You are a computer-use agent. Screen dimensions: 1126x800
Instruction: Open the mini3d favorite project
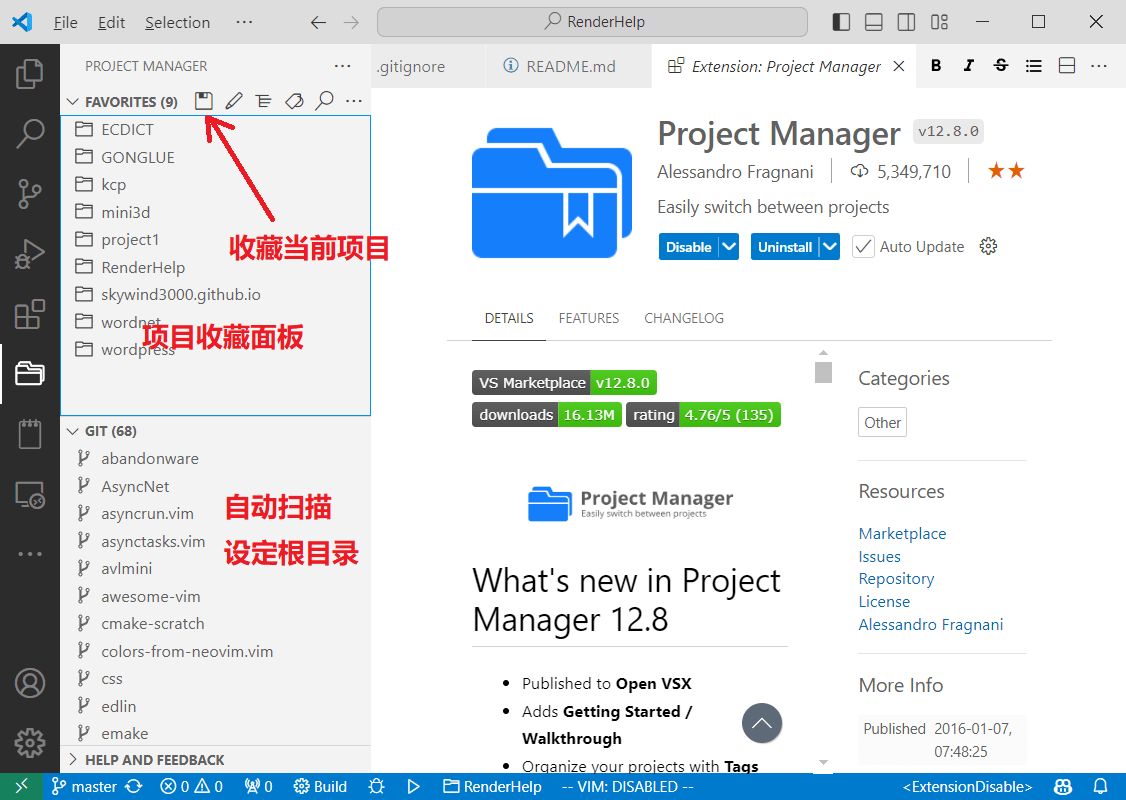[215, 212]
